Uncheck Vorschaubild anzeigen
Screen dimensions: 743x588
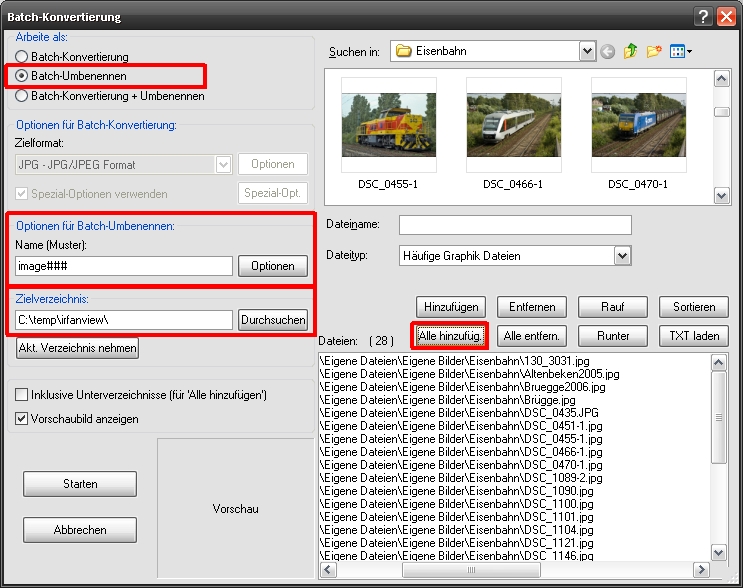(21, 418)
